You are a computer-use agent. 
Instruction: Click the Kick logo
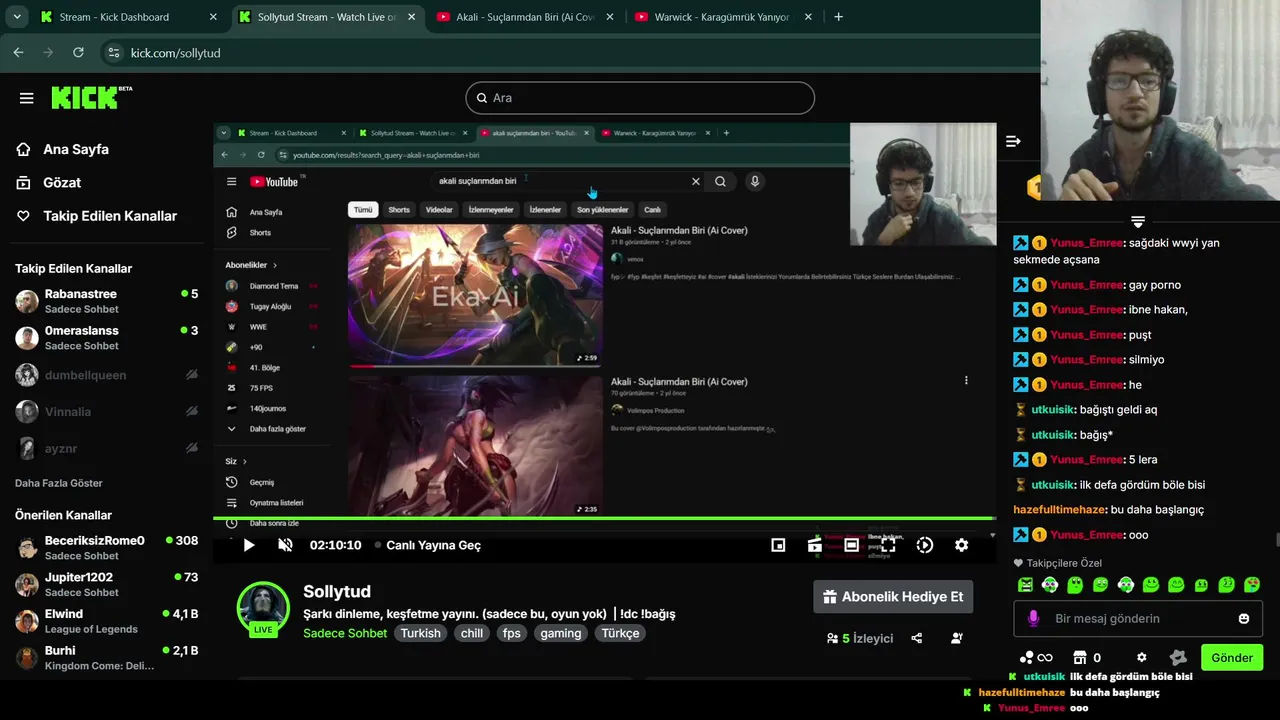(91, 97)
